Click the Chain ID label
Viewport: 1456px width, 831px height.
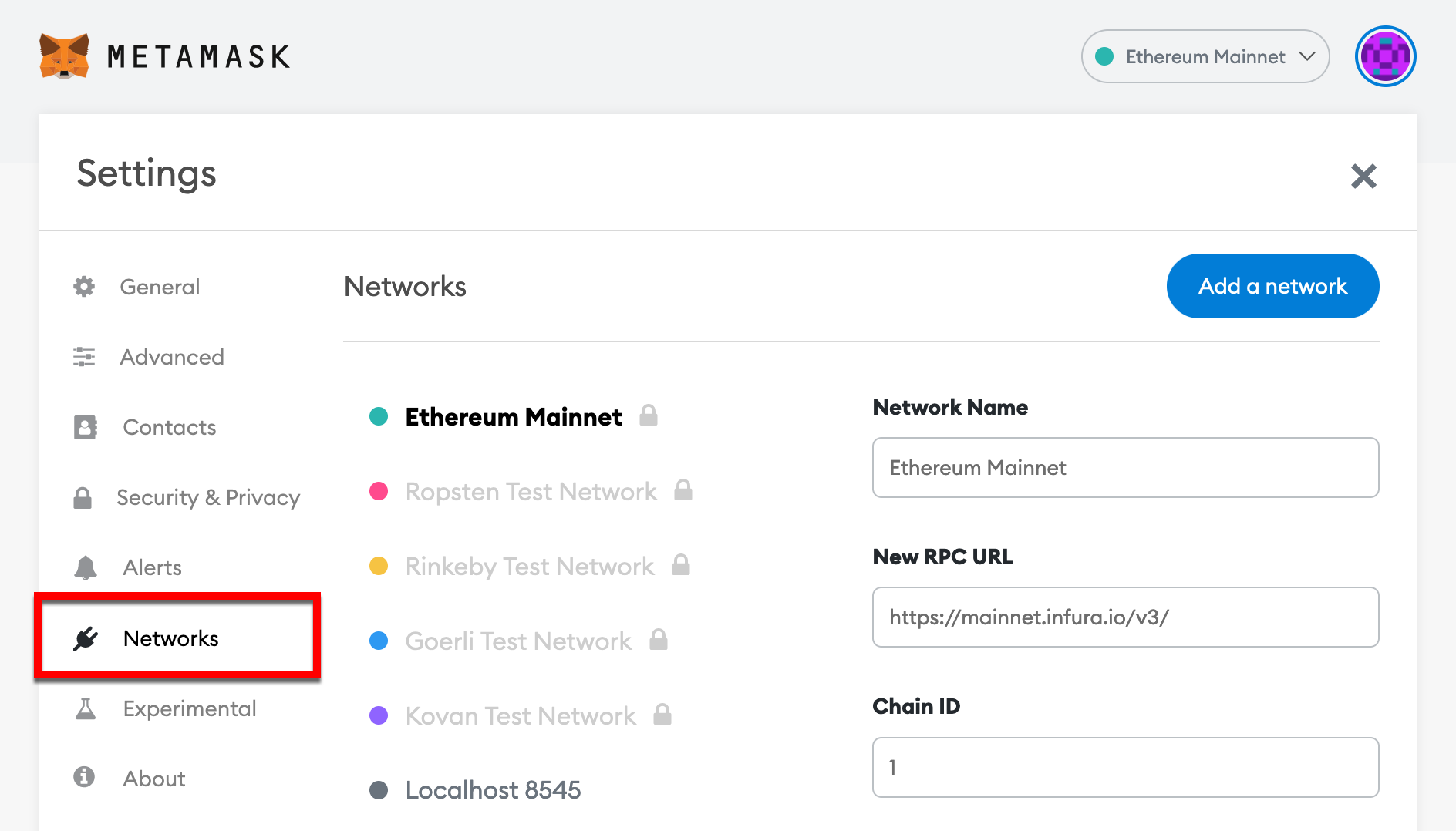pyautogui.click(x=916, y=706)
